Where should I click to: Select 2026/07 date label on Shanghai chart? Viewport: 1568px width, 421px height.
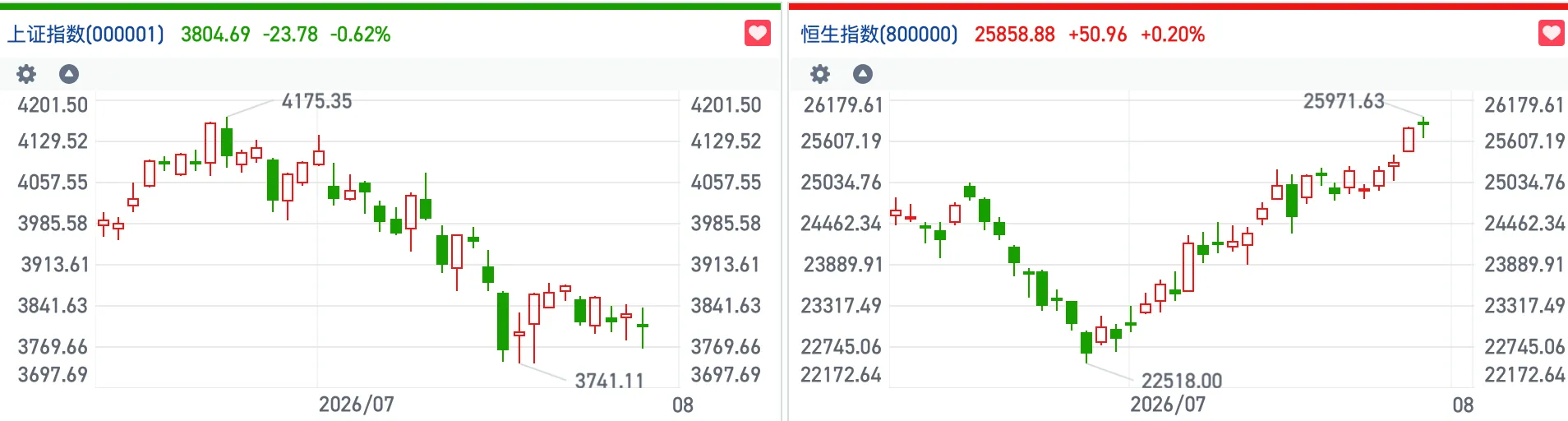[x=356, y=405]
